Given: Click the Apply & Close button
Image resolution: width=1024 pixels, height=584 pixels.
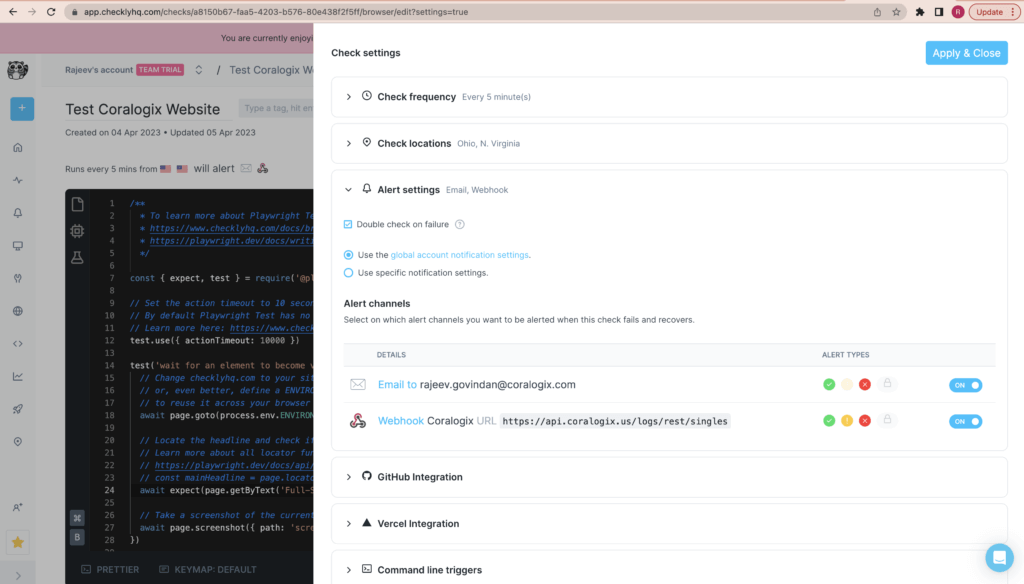Looking at the screenshot, I should click(966, 53).
